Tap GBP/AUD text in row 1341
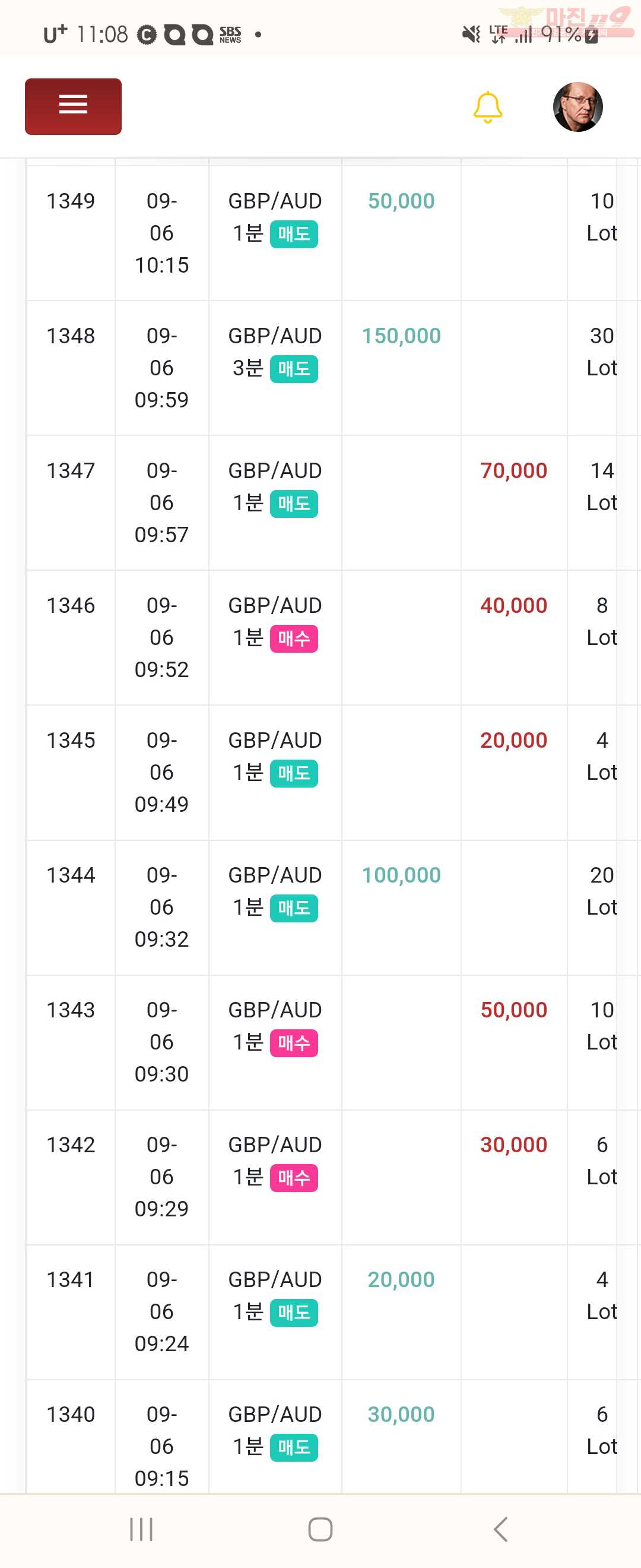 pyautogui.click(x=275, y=1279)
